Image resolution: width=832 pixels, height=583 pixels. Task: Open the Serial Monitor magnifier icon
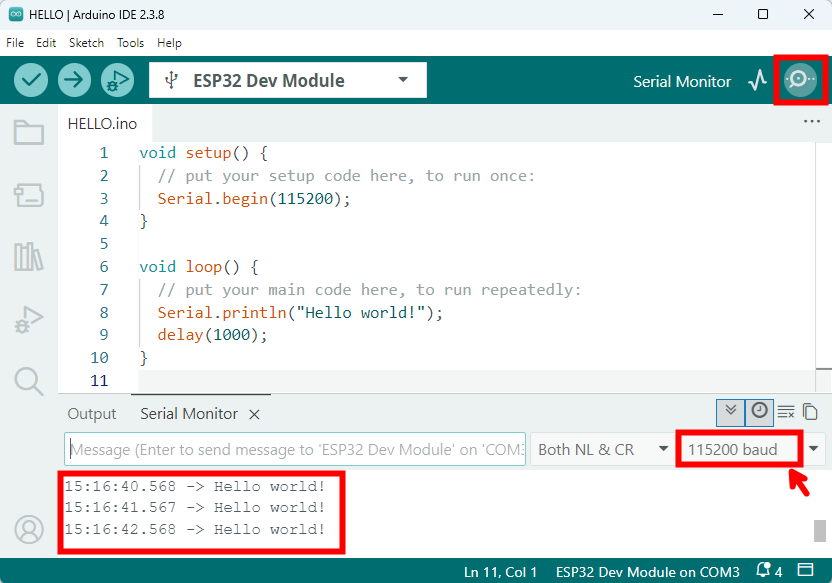(800, 80)
